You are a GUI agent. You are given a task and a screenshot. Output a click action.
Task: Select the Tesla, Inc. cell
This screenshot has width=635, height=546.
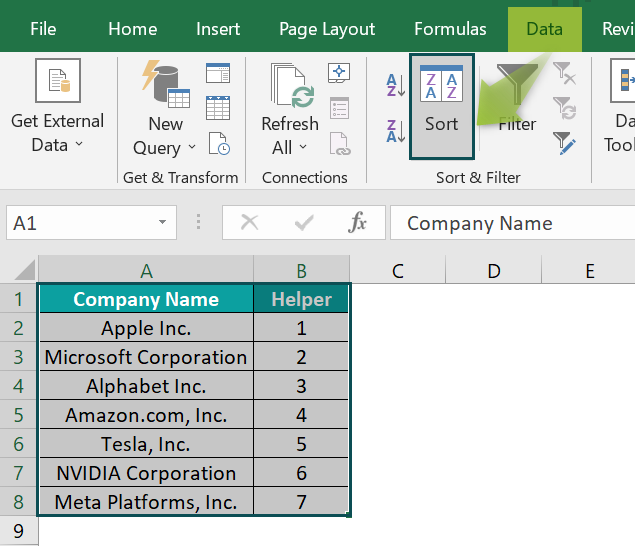point(146,444)
